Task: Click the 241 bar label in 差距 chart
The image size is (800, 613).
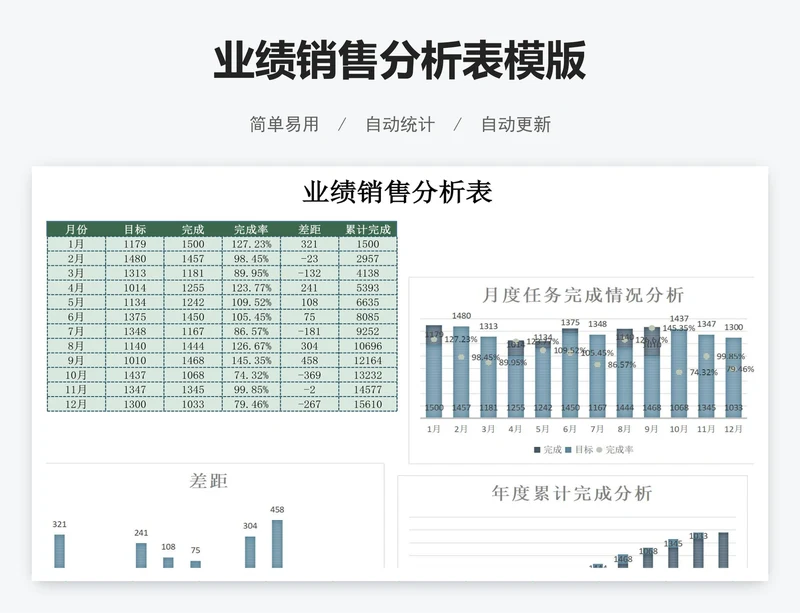Action: pyautogui.click(x=141, y=533)
